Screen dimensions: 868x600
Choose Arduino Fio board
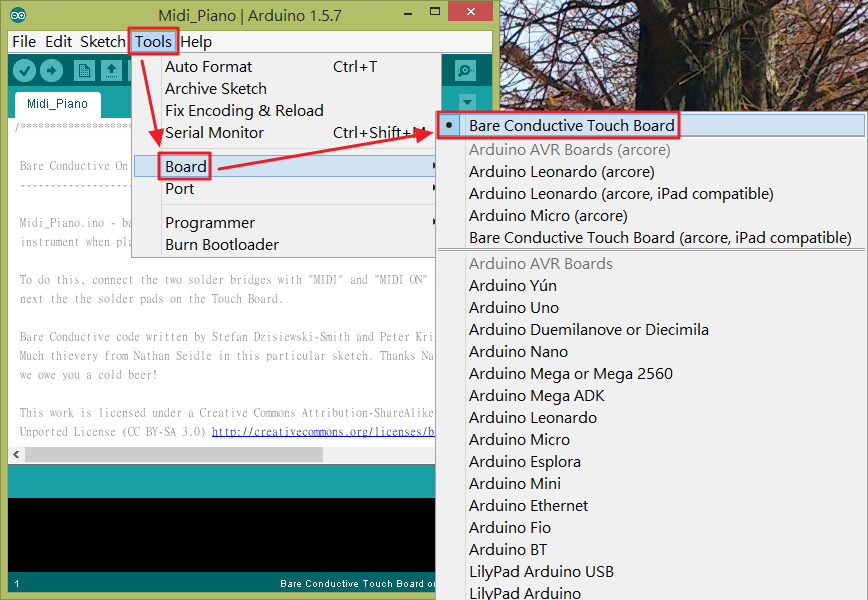tap(652, 528)
